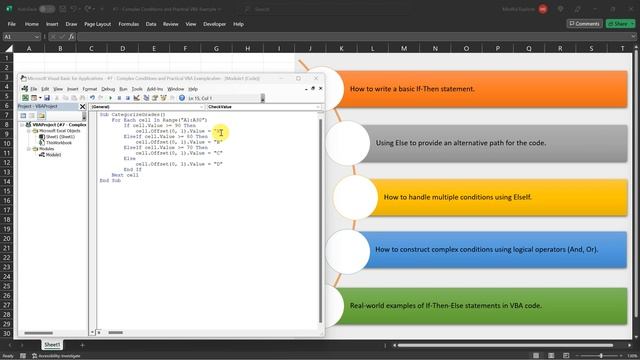Open the Page Layout ribbon tab

tap(98, 24)
